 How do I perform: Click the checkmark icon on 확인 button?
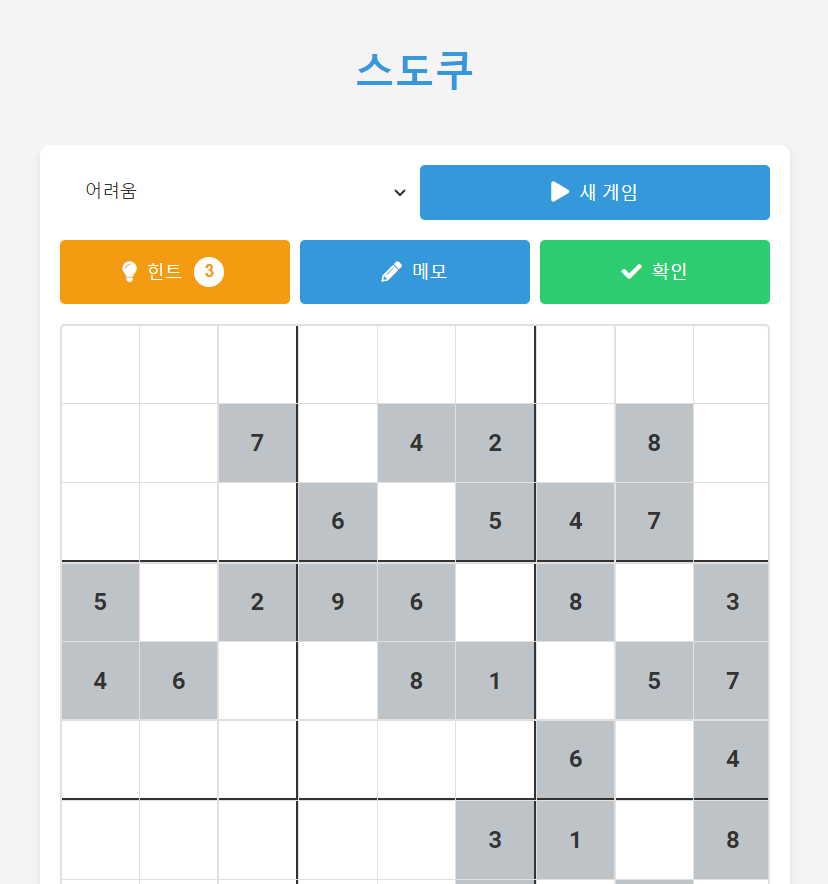tap(631, 272)
